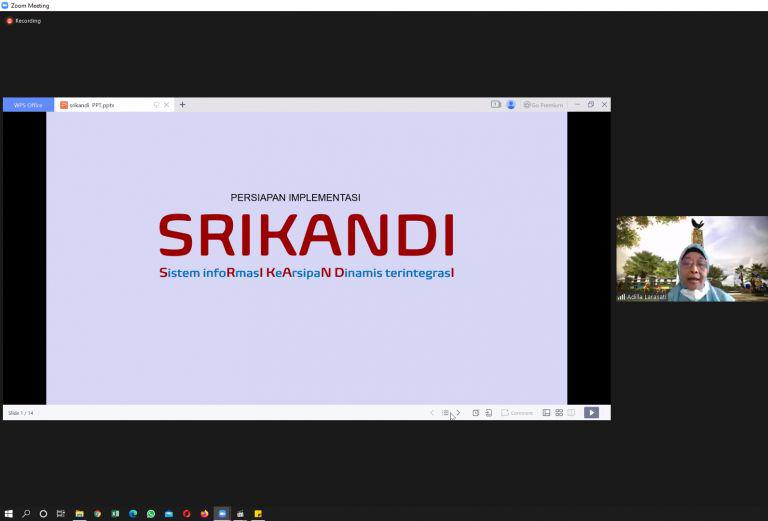Click the Comment button in status bar
This screenshot has width=768, height=521.
click(x=517, y=412)
